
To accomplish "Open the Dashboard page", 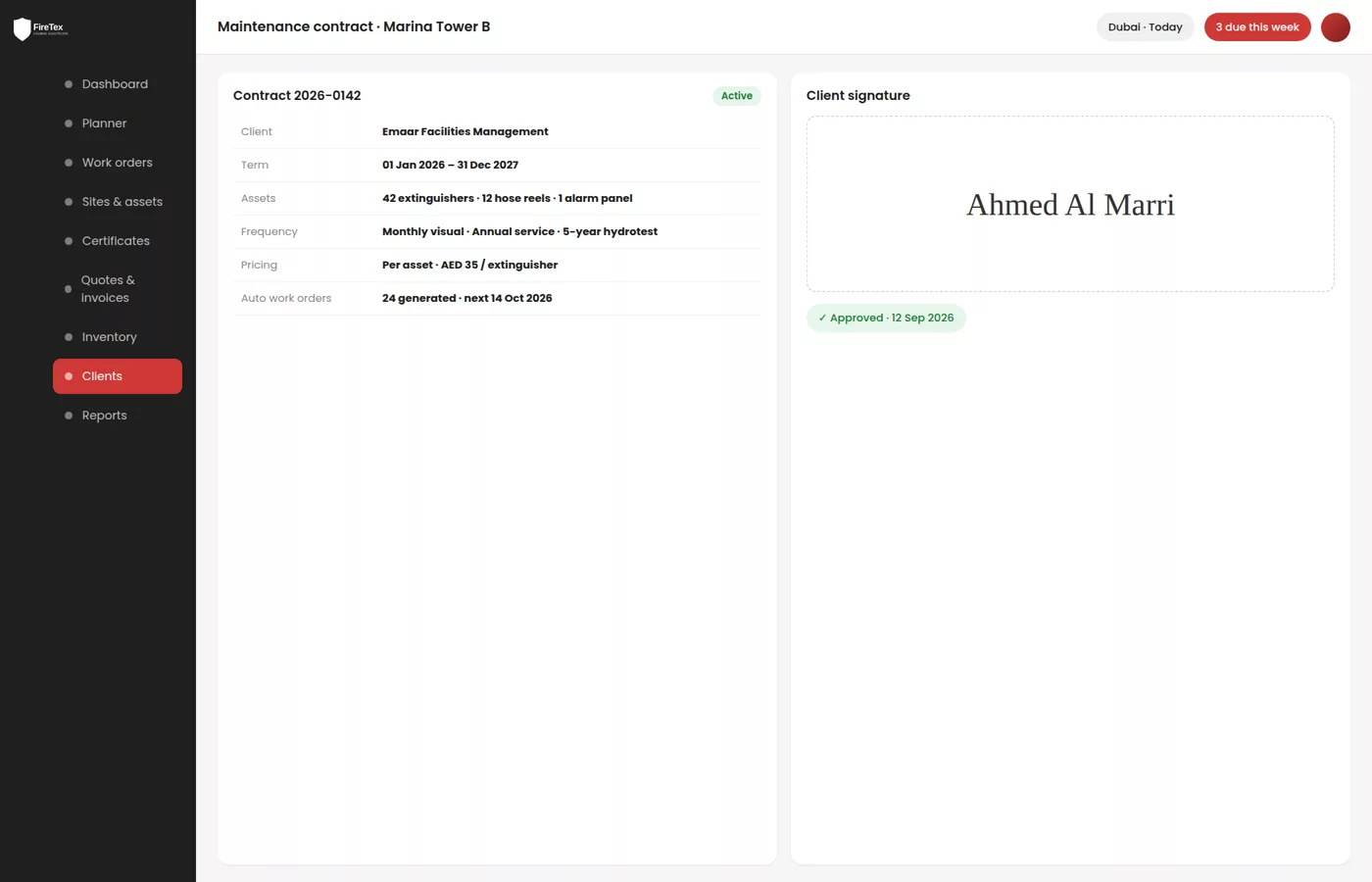I will click(118, 84).
